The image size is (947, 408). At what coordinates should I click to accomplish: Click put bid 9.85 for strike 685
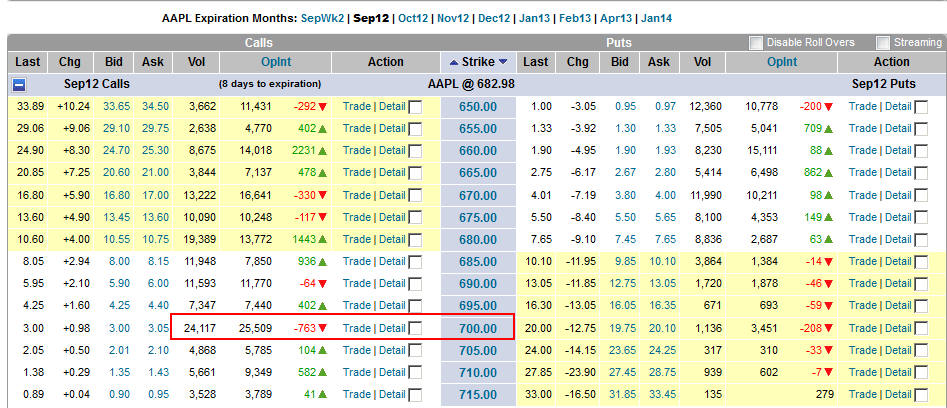[626, 261]
